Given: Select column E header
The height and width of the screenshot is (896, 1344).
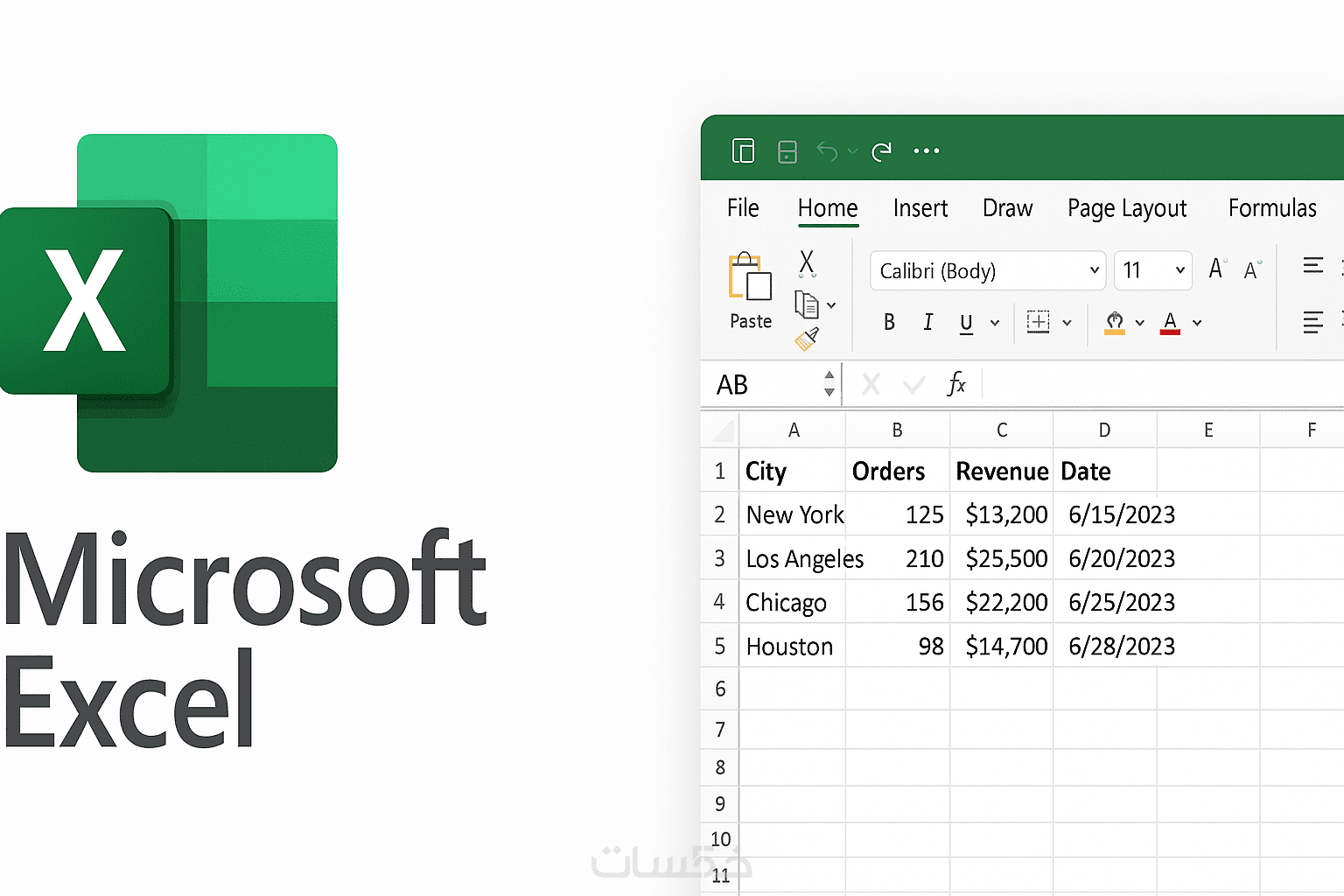Looking at the screenshot, I should (x=1208, y=430).
